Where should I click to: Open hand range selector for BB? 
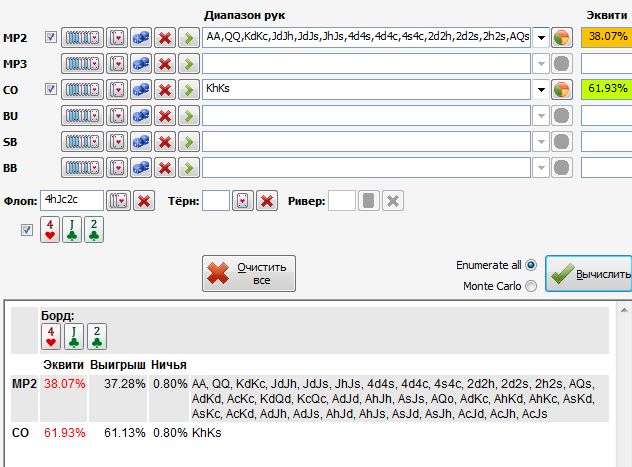point(82,168)
